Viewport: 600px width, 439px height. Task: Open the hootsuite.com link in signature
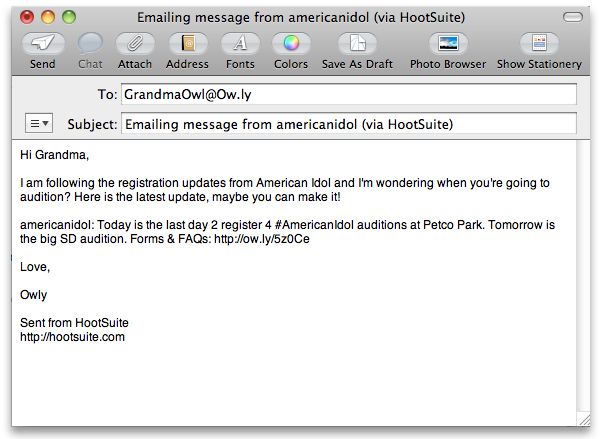tap(72, 337)
